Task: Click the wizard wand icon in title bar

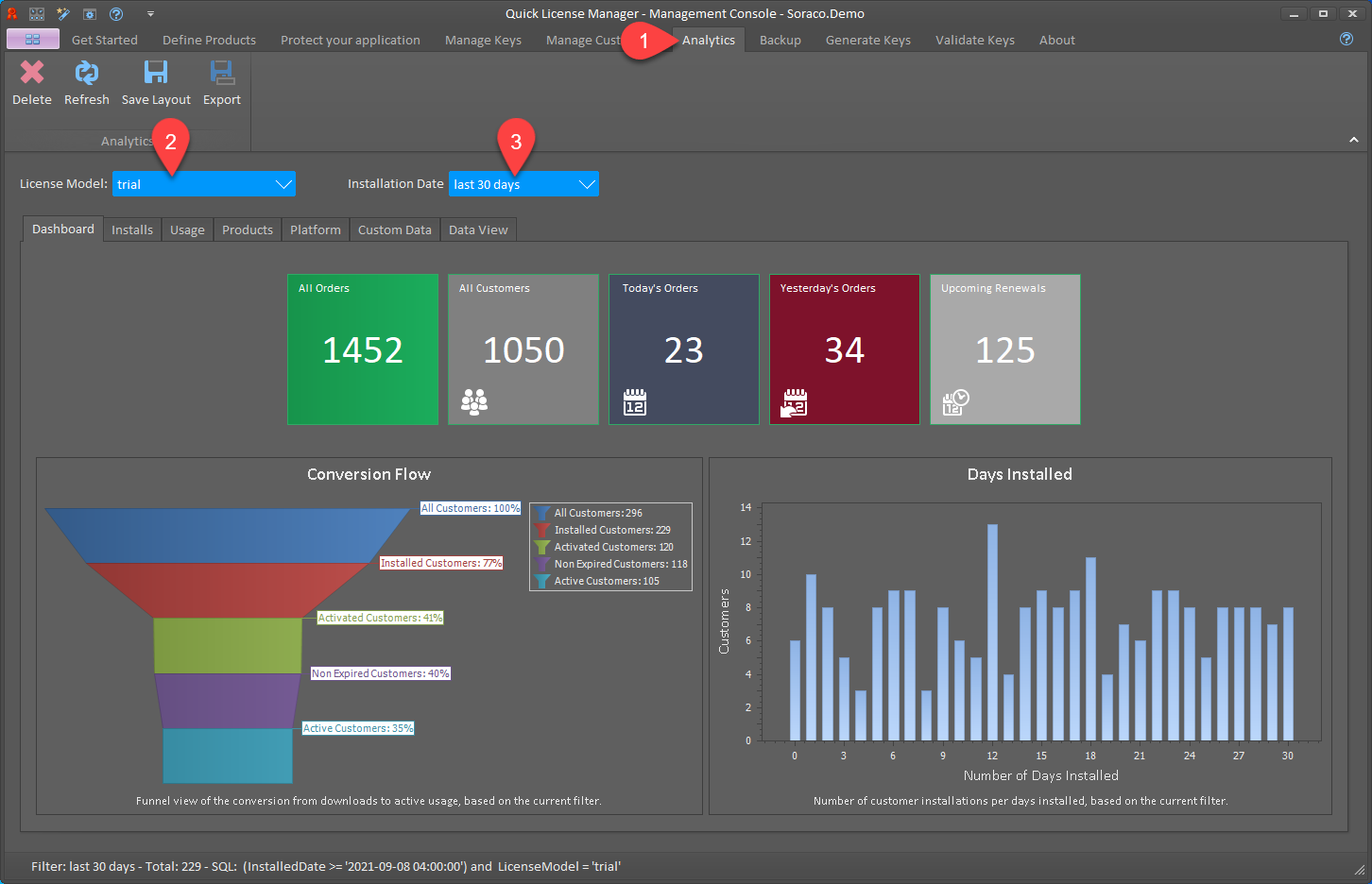Action: 63,13
